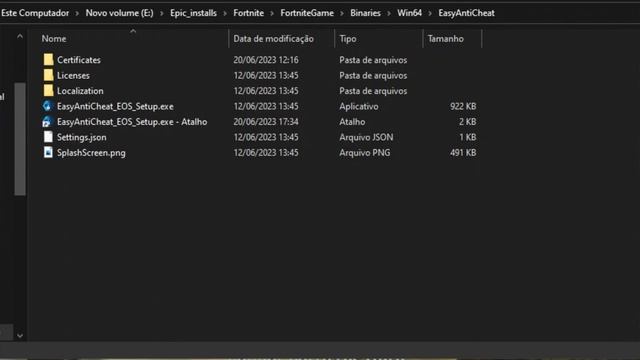Click the Aplicativo type cell
This screenshot has height=360, width=640.
click(x=359, y=107)
